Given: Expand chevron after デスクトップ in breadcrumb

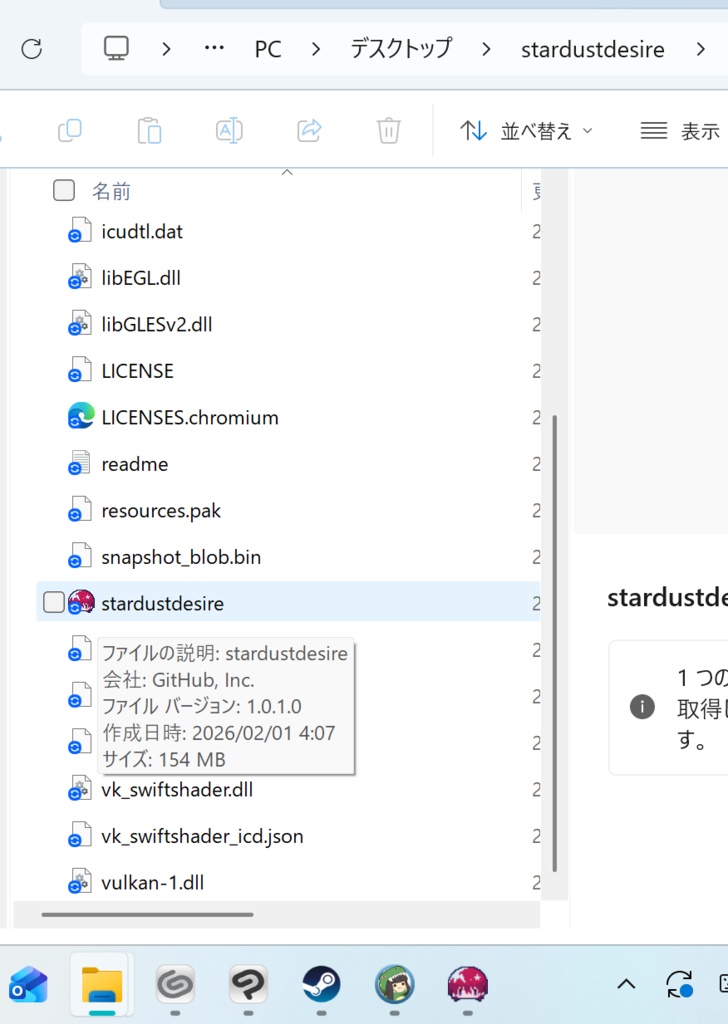Looking at the screenshot, I should (x=486, y=49).
